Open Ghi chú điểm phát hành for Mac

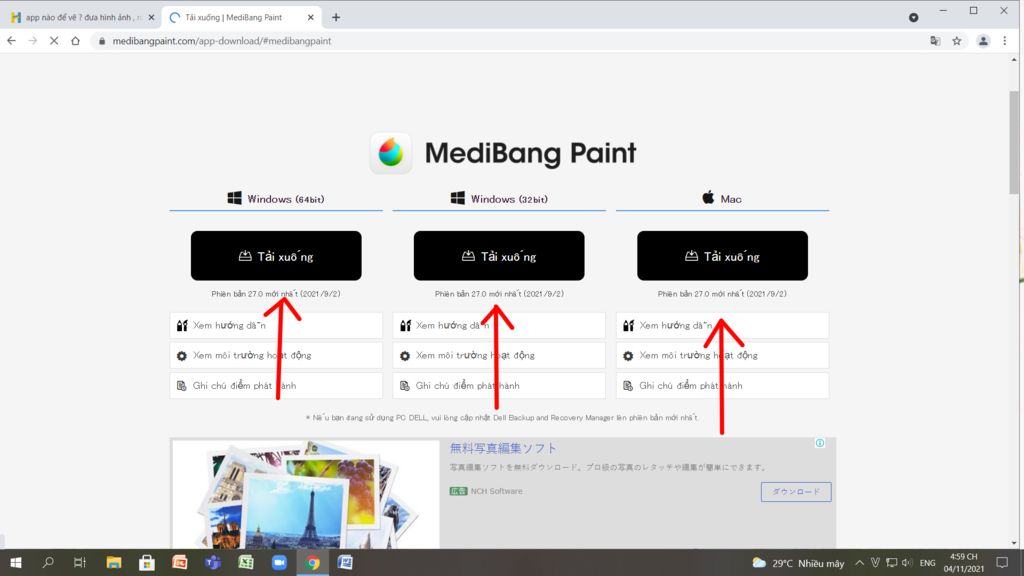coord(722,385)
